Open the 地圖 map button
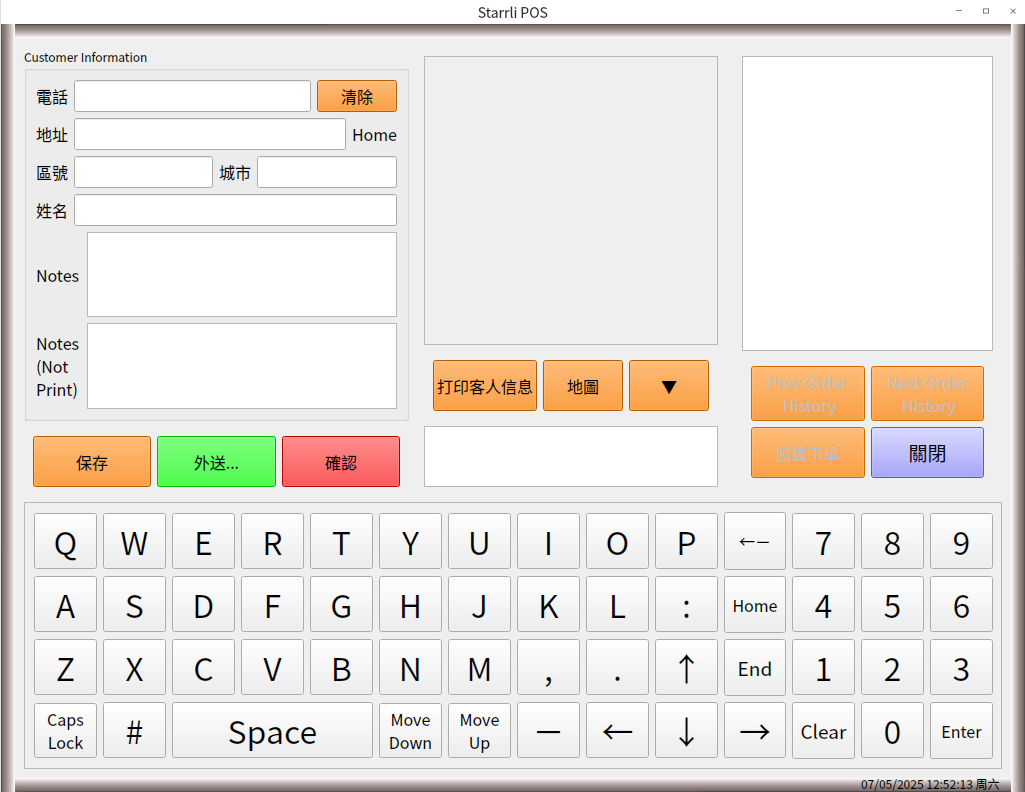 (x=582, y=386)
